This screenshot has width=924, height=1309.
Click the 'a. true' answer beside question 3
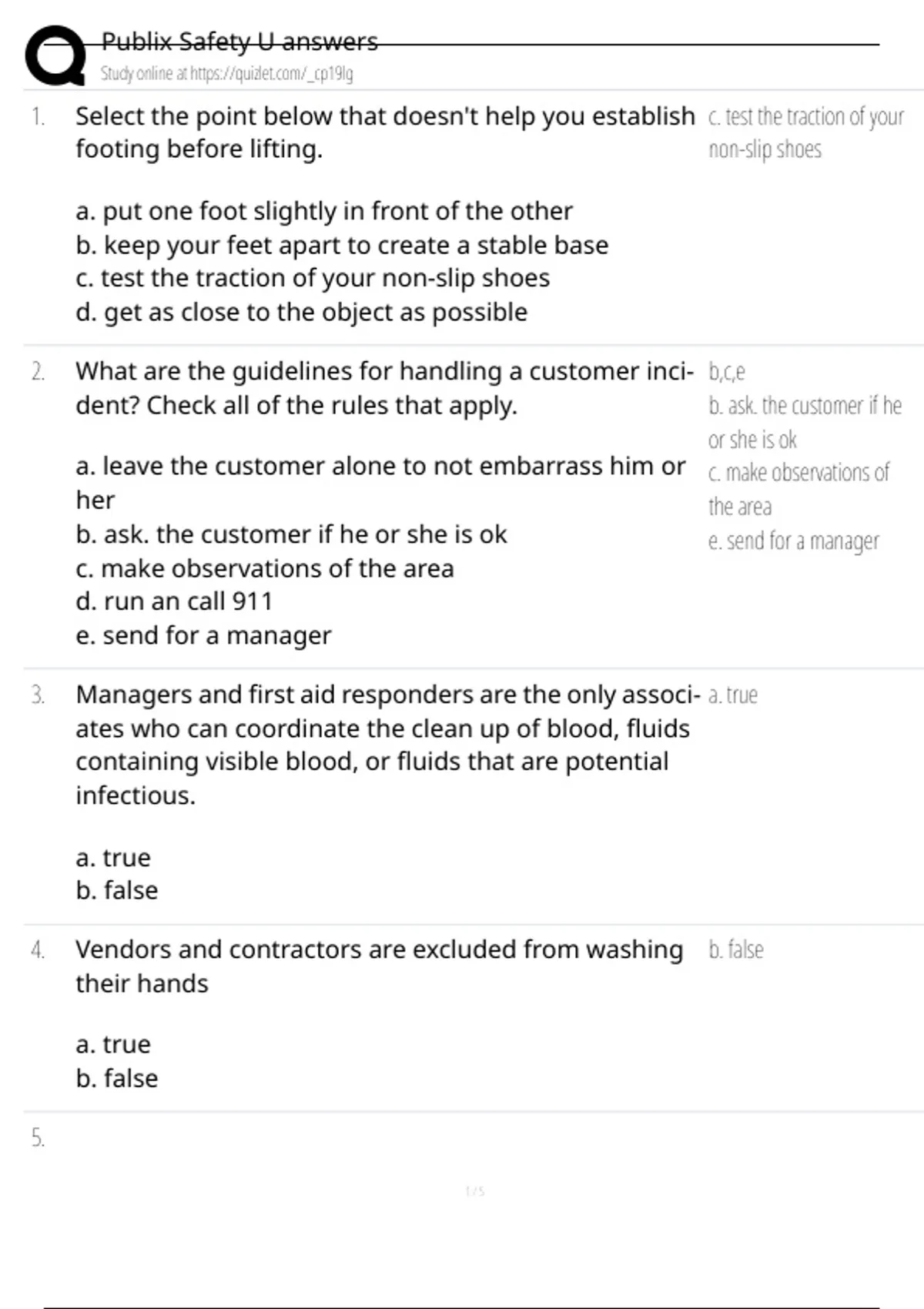(x=732, y=695)
